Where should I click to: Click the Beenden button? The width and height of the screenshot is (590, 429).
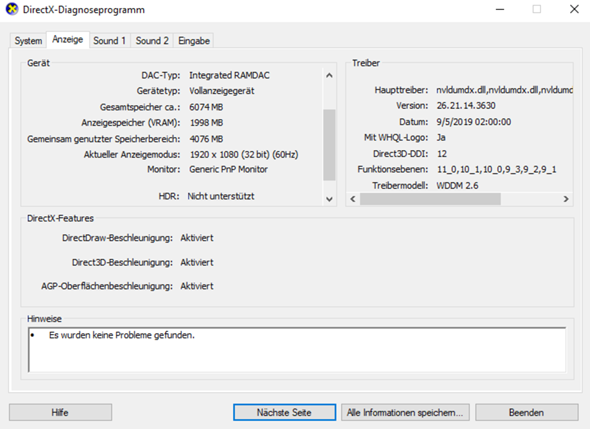pyautogui.click(x=526, y=412)
